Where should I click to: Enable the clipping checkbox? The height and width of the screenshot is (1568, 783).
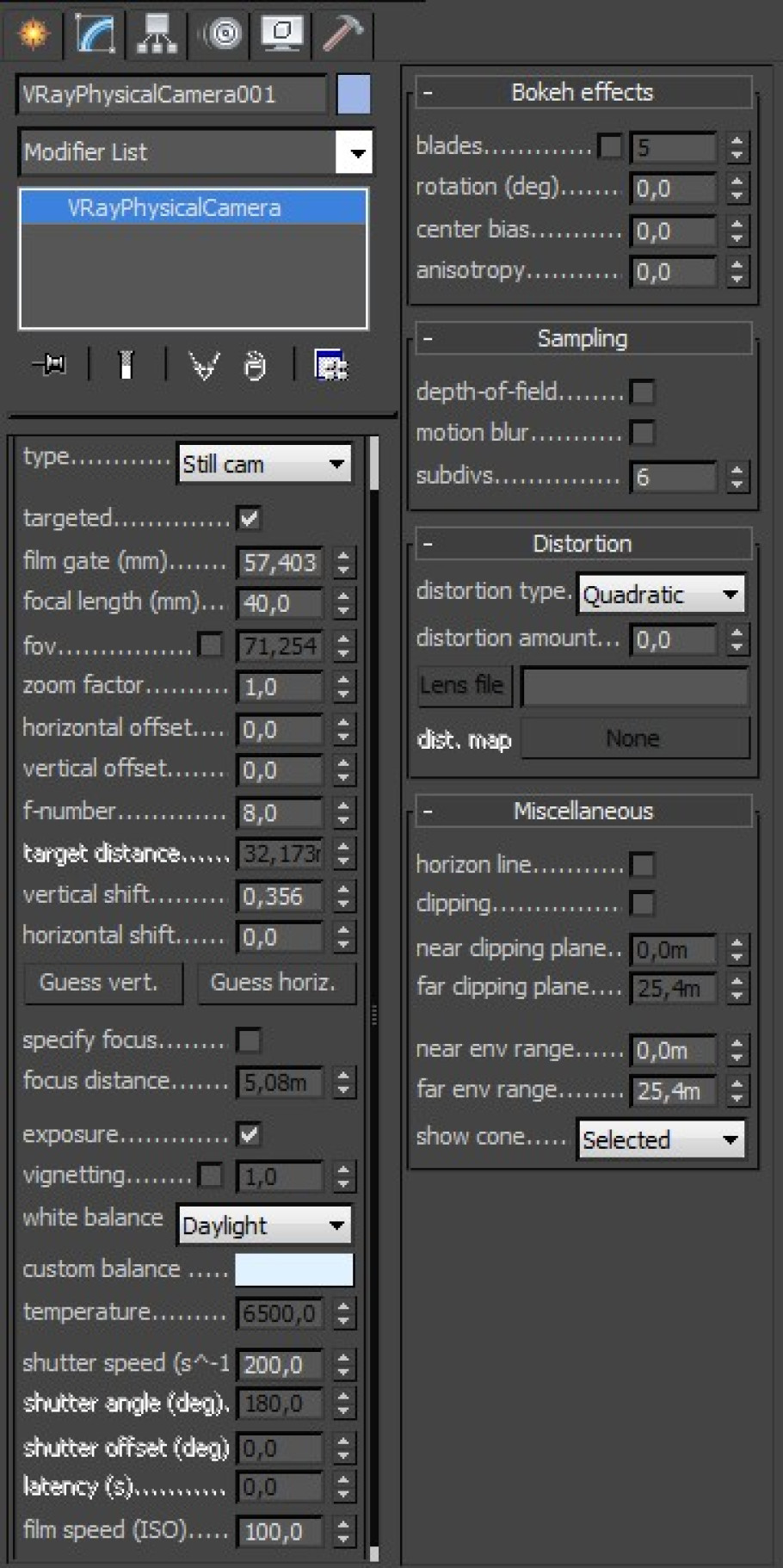[642, 904]
